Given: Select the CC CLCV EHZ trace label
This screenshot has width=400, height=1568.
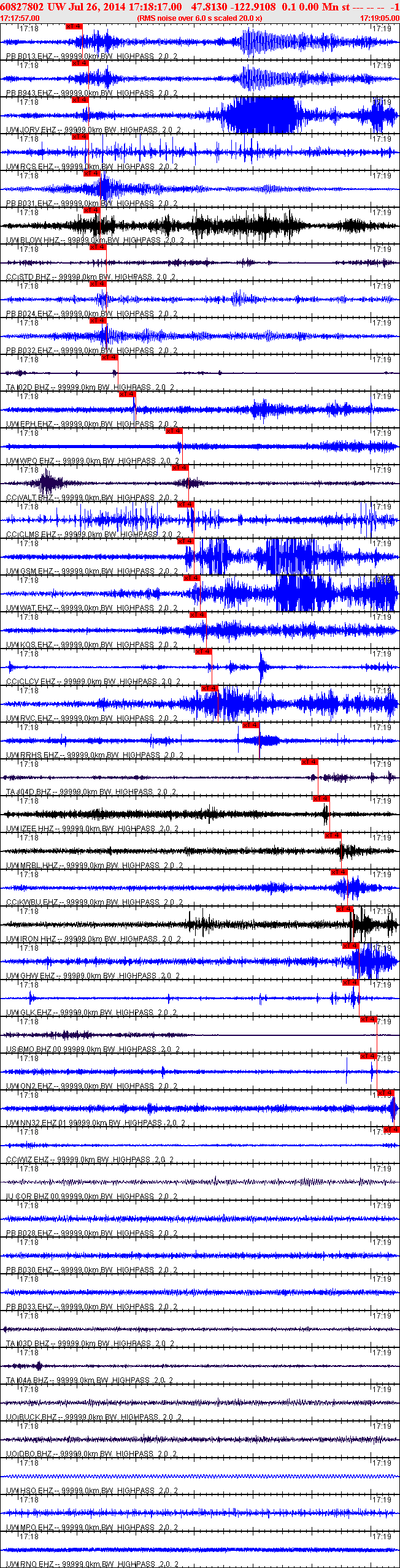Looking at the screenshot, I should (x=93, y=682).
